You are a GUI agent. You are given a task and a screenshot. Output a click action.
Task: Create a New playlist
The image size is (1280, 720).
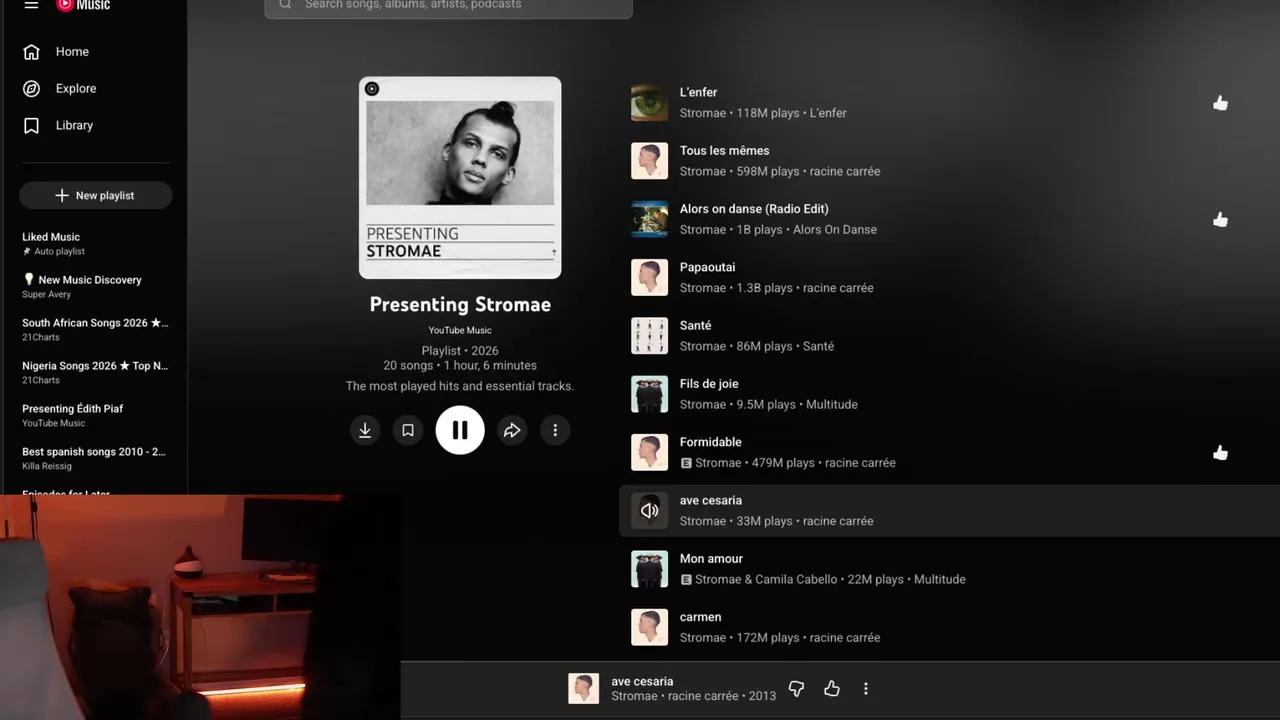pyautogui.click(x=95, y=196)
